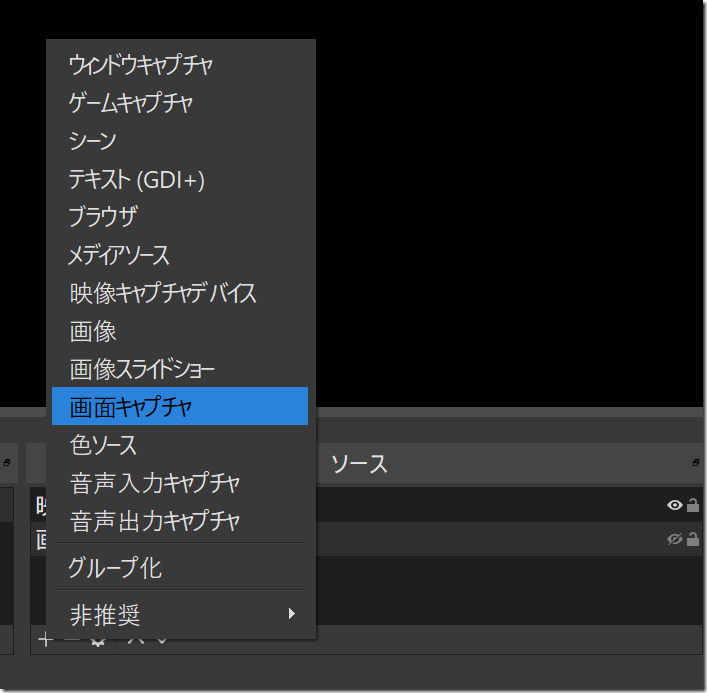The image size is (707, 693).
Task: Undock the ソース panel with float icon
Action: (696, 463)
